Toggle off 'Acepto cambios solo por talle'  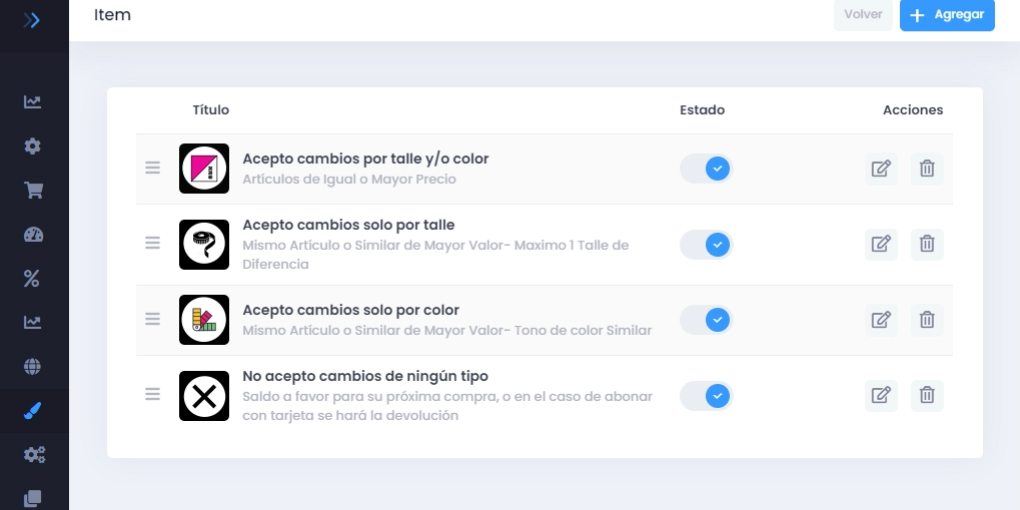coord(706,244)
